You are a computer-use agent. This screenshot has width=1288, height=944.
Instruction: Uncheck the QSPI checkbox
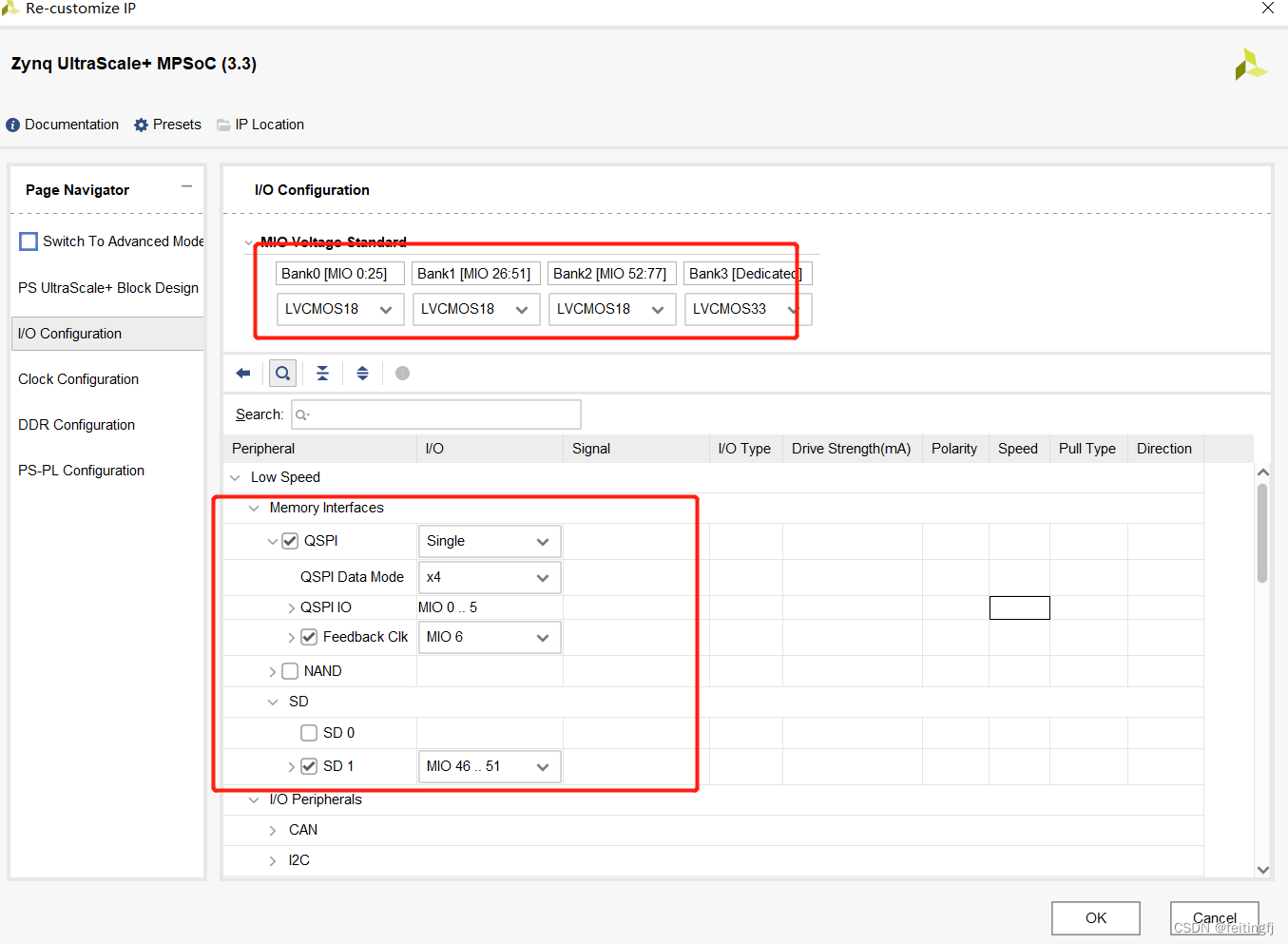291,541
